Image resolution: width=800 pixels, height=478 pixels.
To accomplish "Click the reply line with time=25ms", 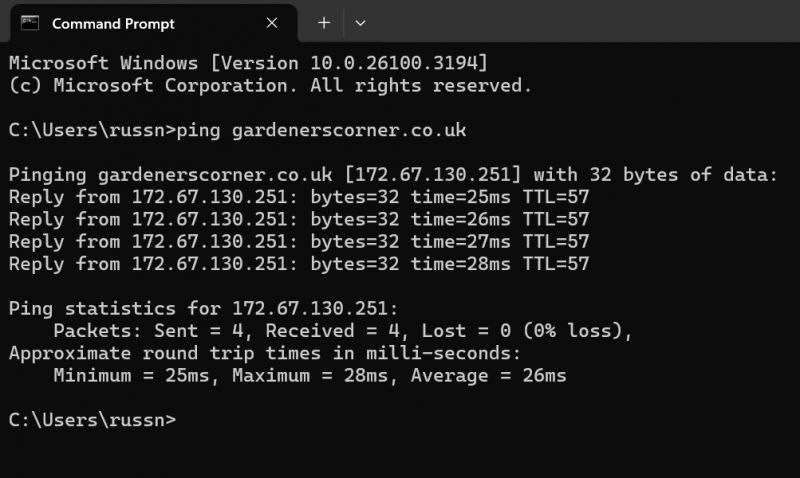I will coord(299,197).
